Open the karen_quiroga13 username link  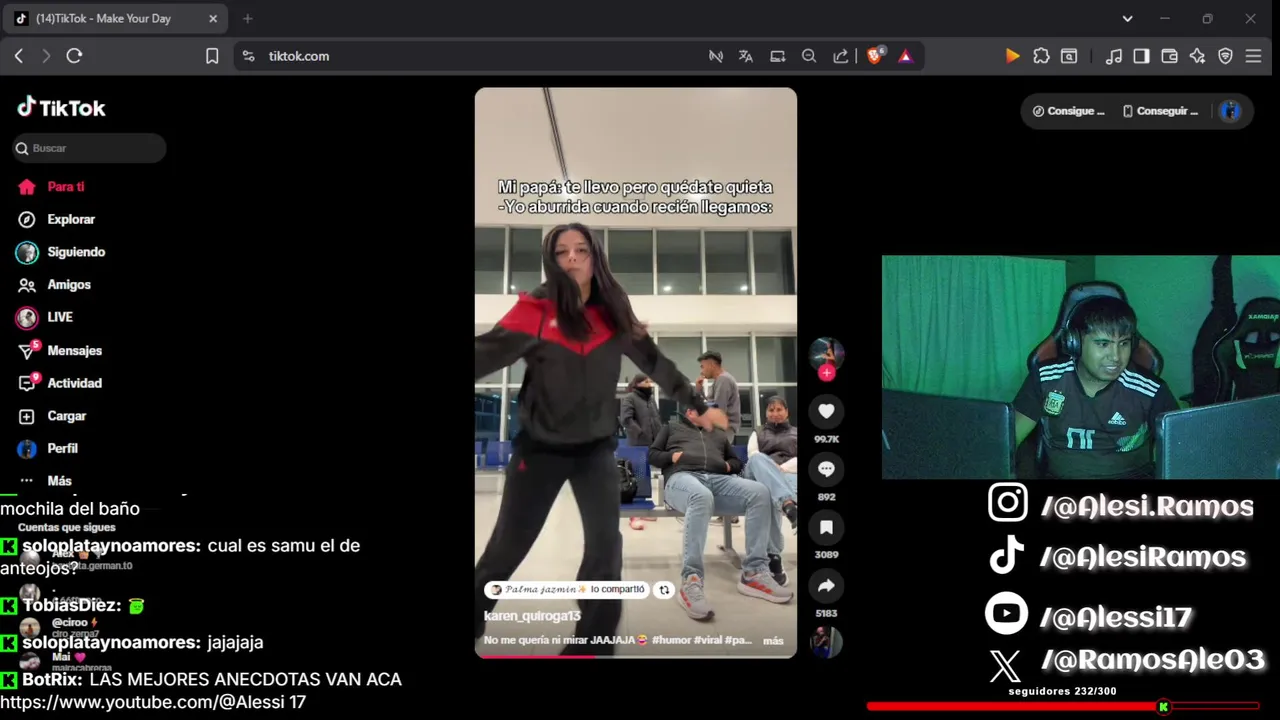(532, 616)
